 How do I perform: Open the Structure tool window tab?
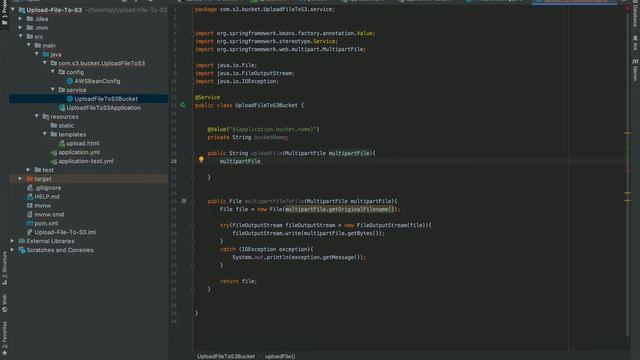point(4,269)
